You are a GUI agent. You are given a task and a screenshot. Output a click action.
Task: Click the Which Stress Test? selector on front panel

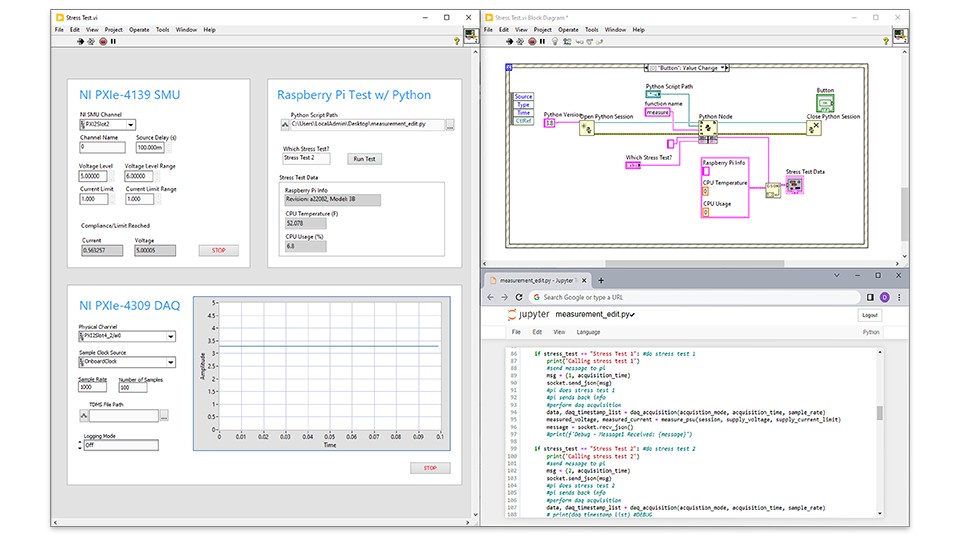[306, 159]
